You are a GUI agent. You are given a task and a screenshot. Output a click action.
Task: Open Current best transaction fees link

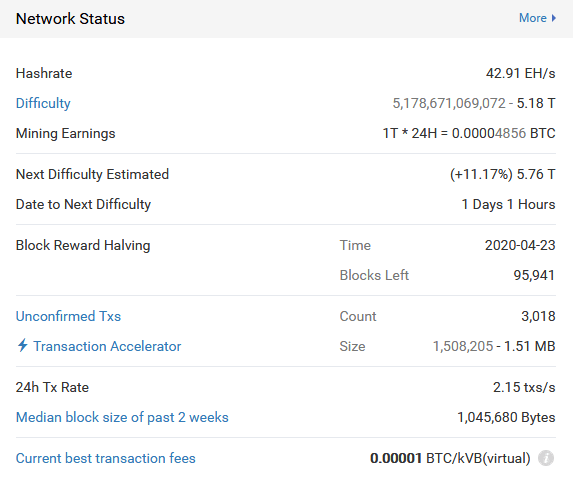(x=106, y=458)
